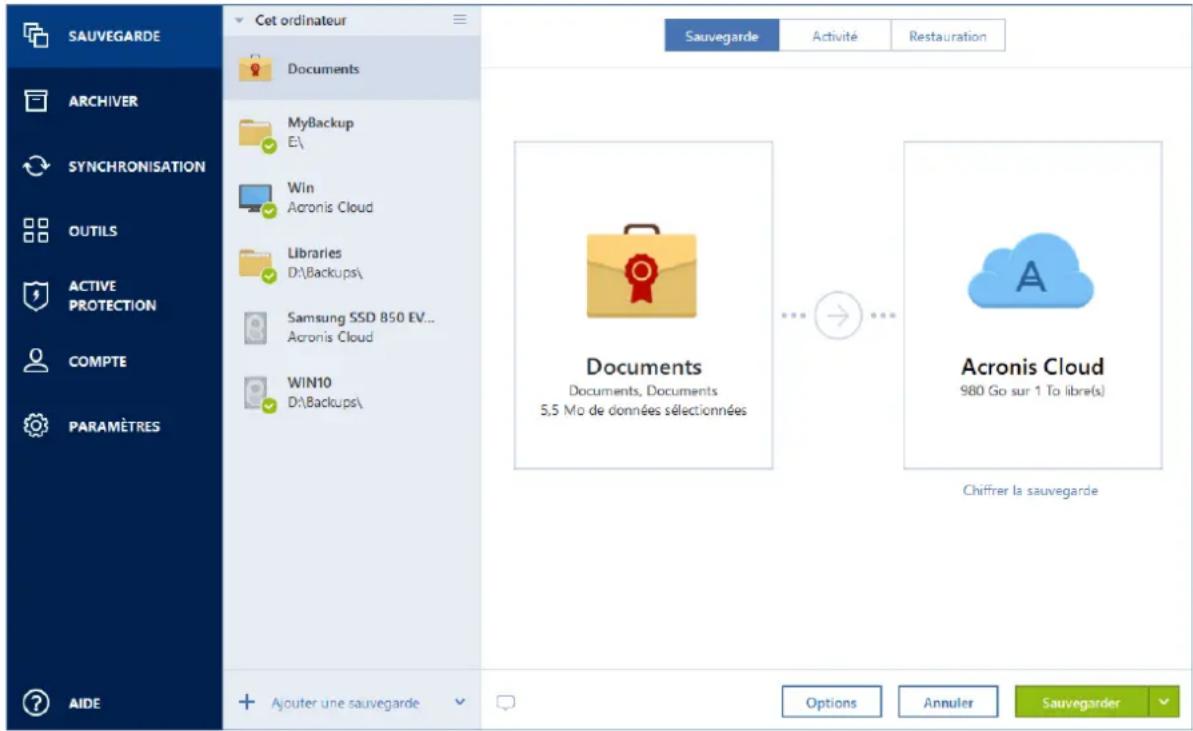Click the 'Documents, Documents' subtitle text
Viewport: 1193px width, 731px height.
tap(643, 391)
